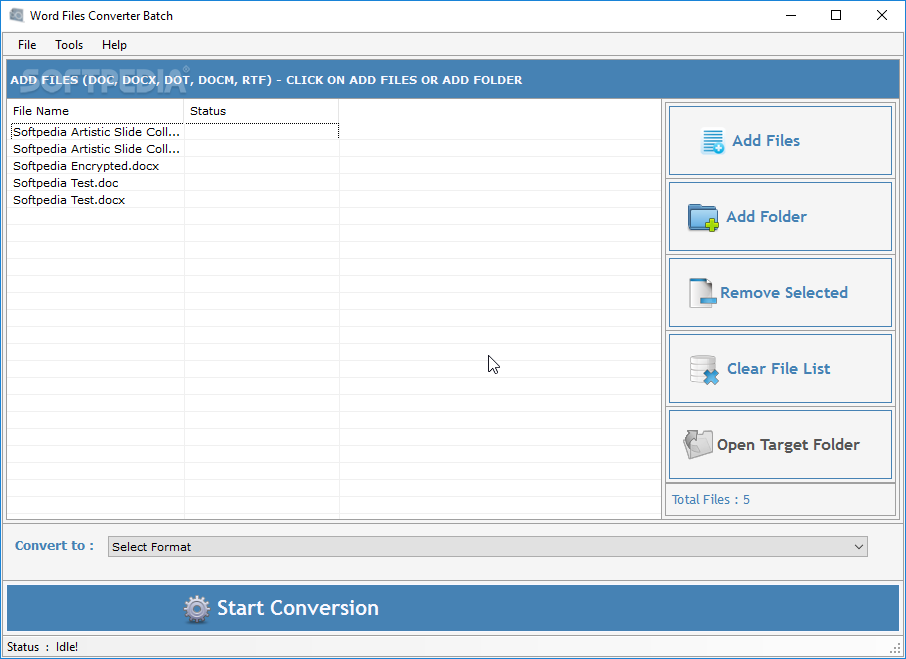Click the Total Files : 5 label
The image size is (906, 659).
point(711,500)
